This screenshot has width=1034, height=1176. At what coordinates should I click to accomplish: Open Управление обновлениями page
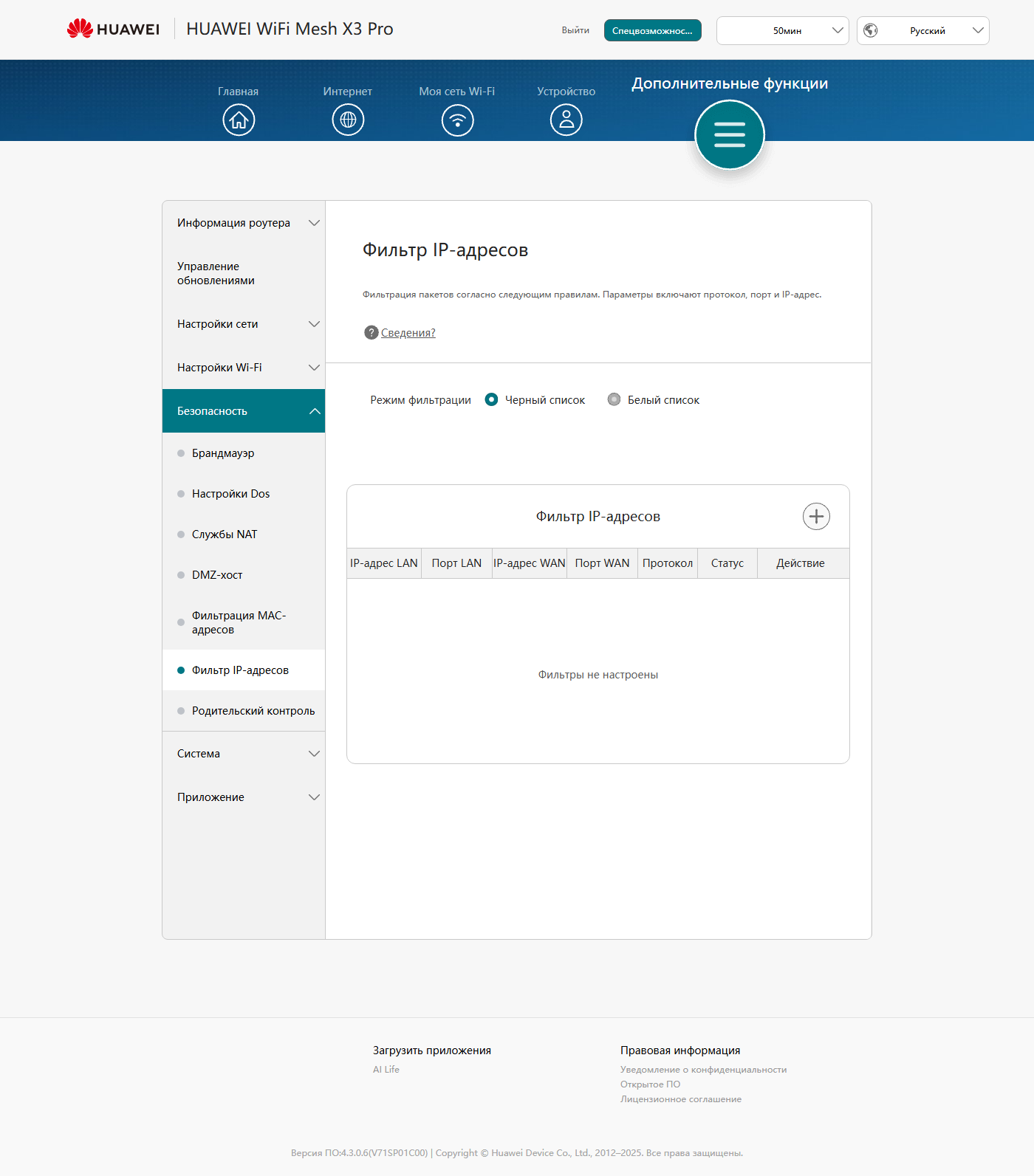click(x=244, y=273)
